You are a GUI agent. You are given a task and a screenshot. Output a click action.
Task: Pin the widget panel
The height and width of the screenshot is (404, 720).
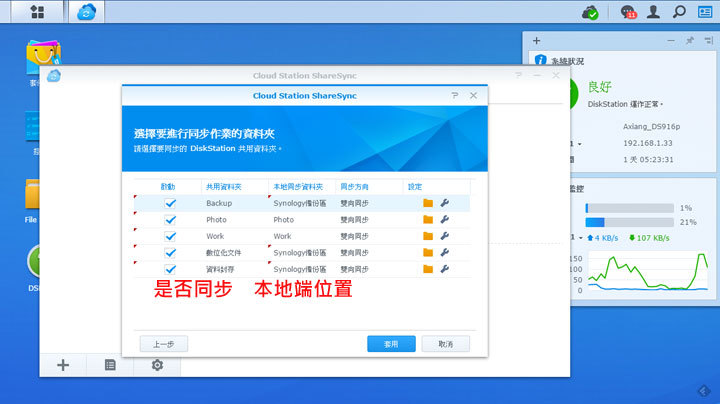pos(690,40)
